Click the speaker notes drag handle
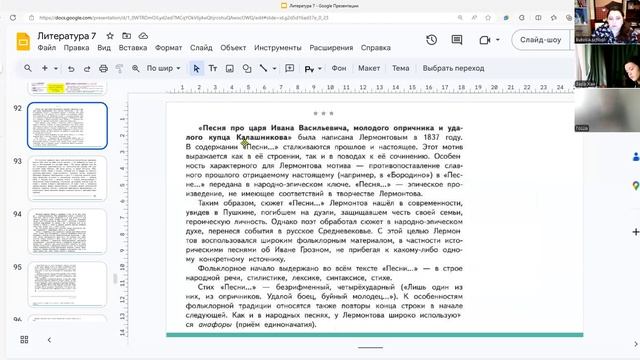This screenshot has height=360, width=640. (x=371, y=348)
